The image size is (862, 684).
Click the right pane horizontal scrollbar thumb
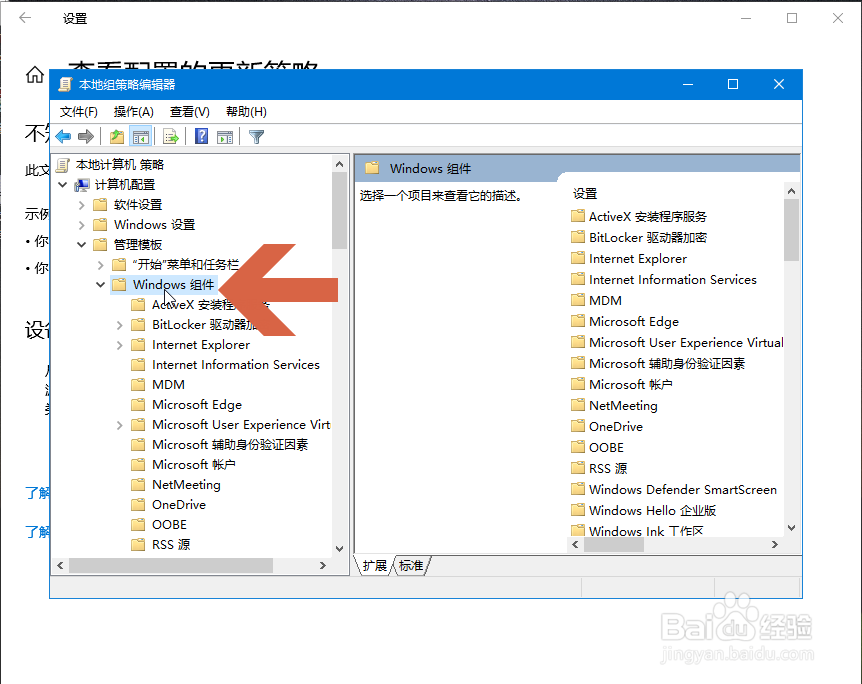pos(614,544)
